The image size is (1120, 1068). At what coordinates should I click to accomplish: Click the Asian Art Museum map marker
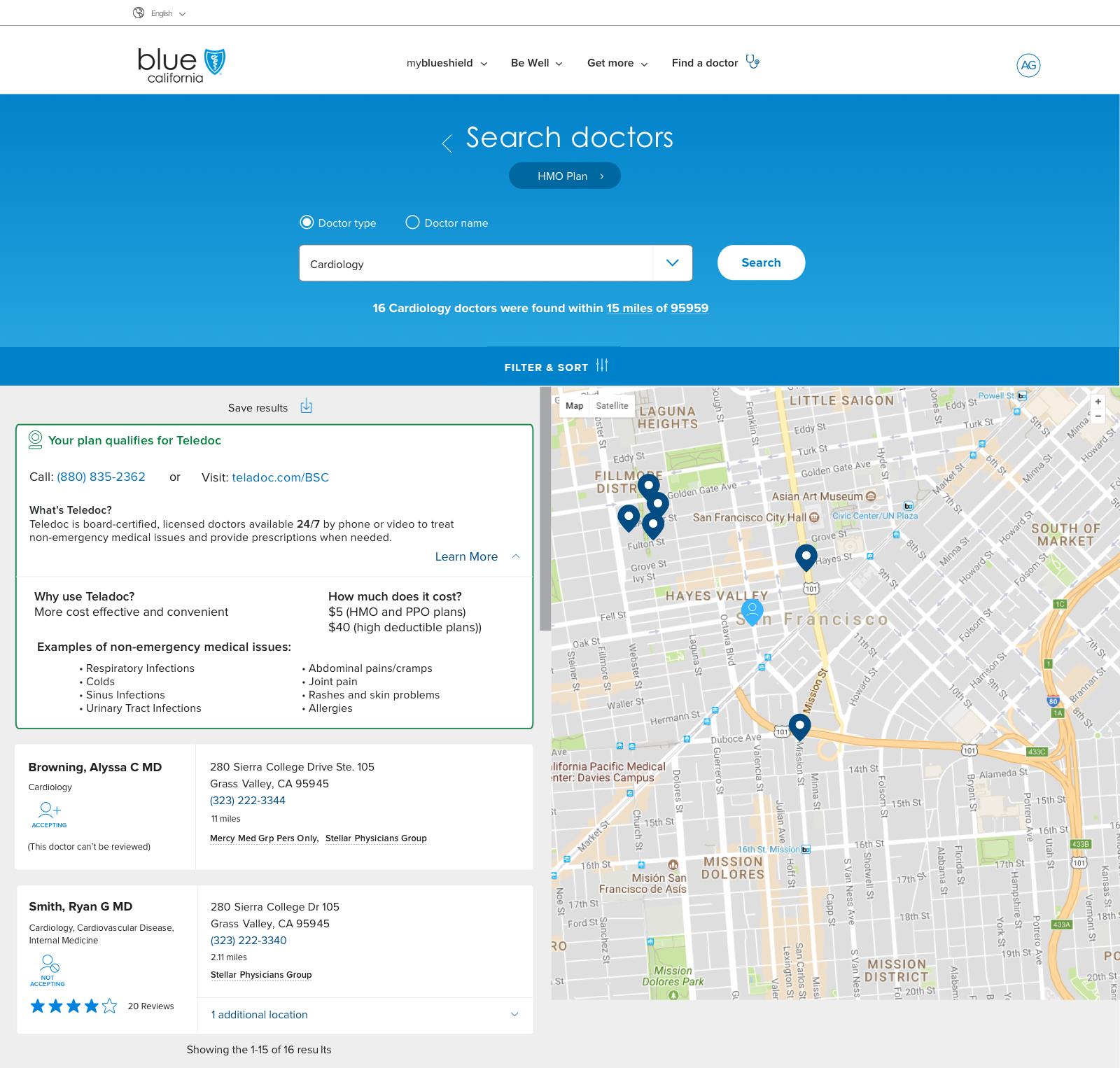pos(871,496)
